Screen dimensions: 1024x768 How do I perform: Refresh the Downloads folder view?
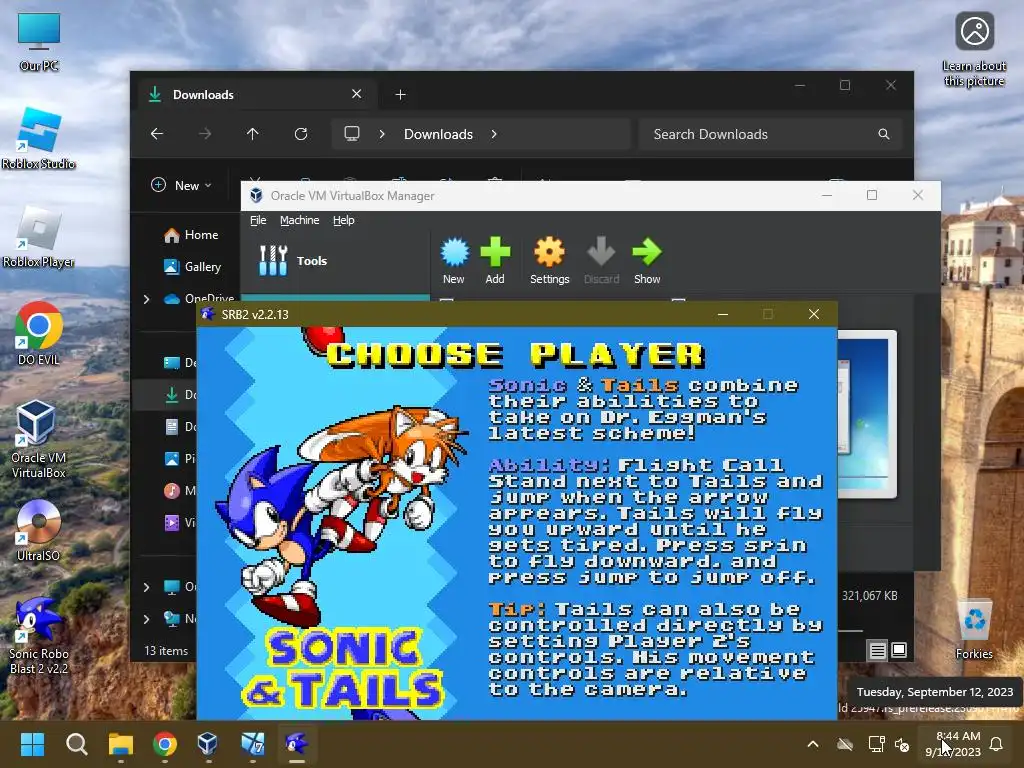click(x=301, y=134)
